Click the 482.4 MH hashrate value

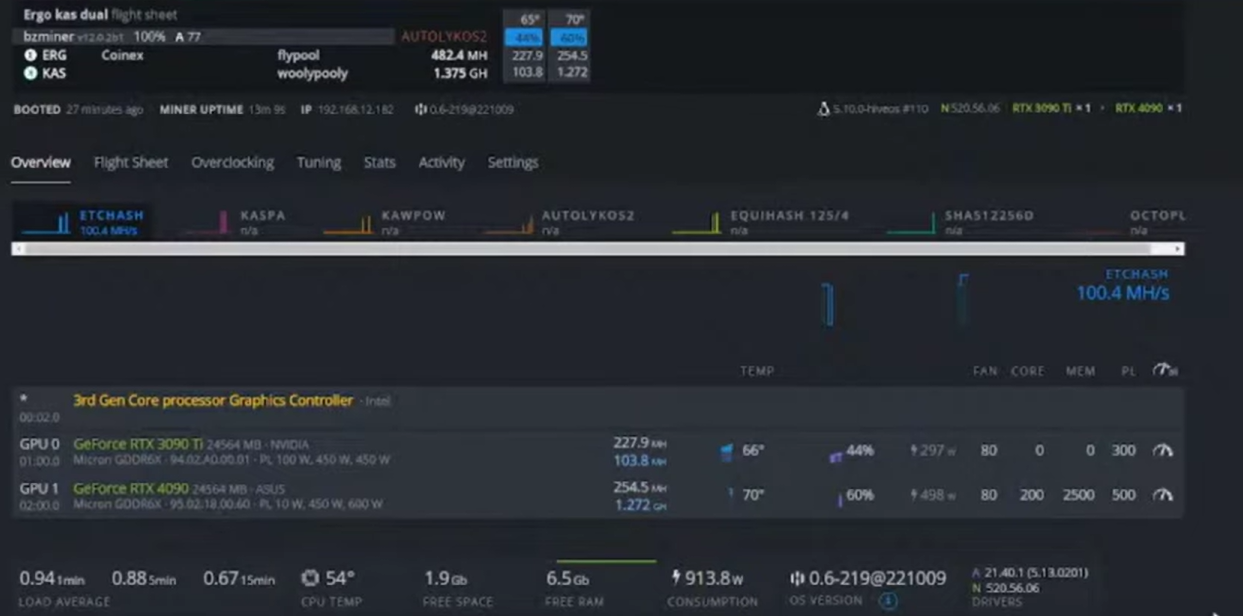coord(459,56)
